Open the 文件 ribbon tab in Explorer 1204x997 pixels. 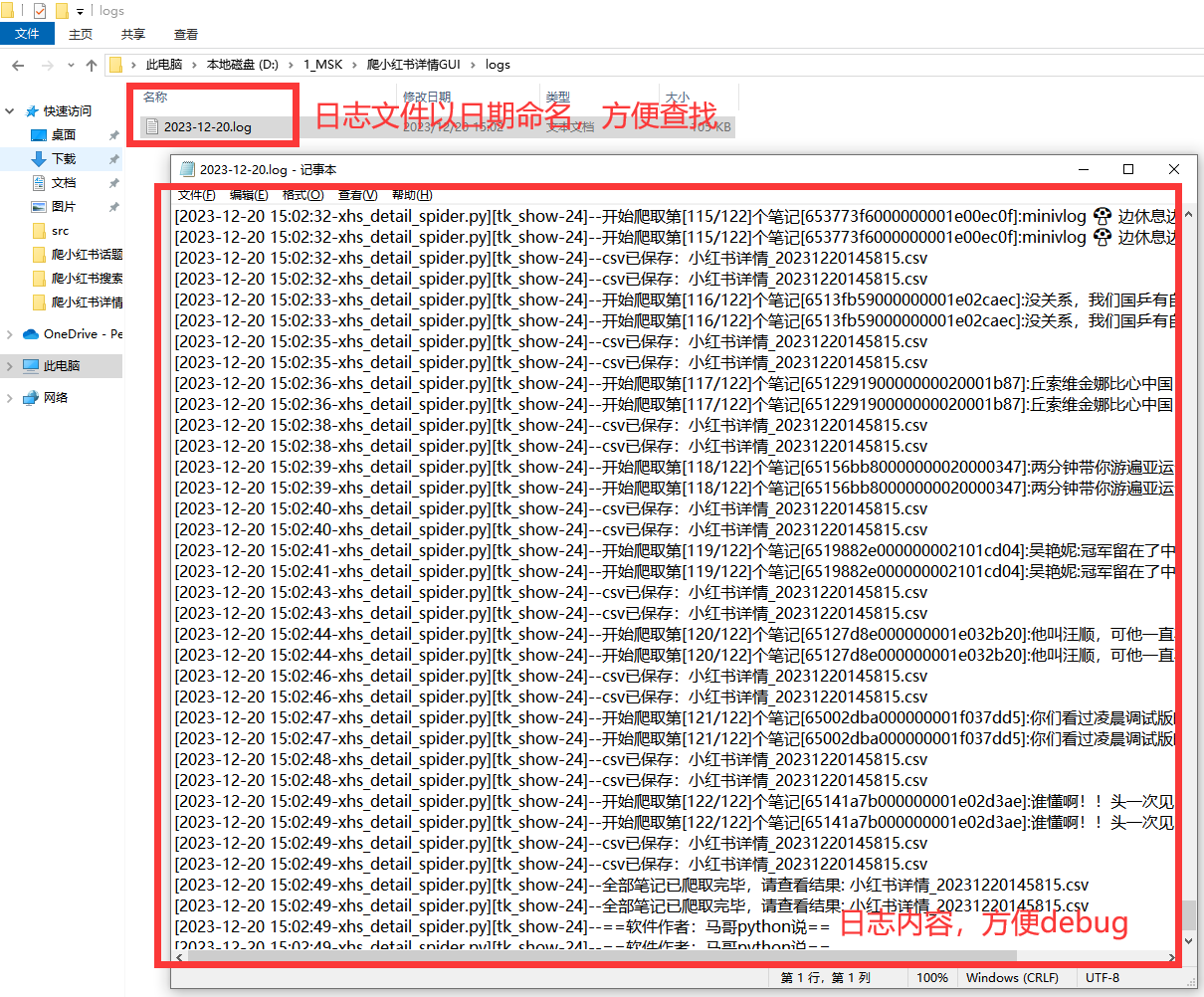(27, 34)
